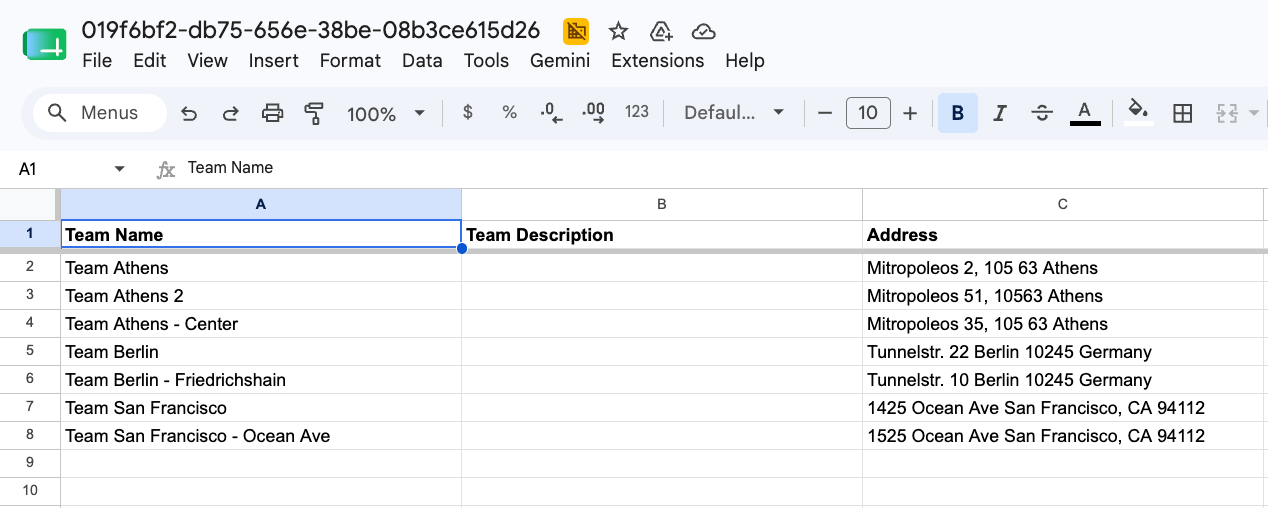Open the borders menu
This screenshot has width=1268, height=508.
click(x=1183, y=113)
